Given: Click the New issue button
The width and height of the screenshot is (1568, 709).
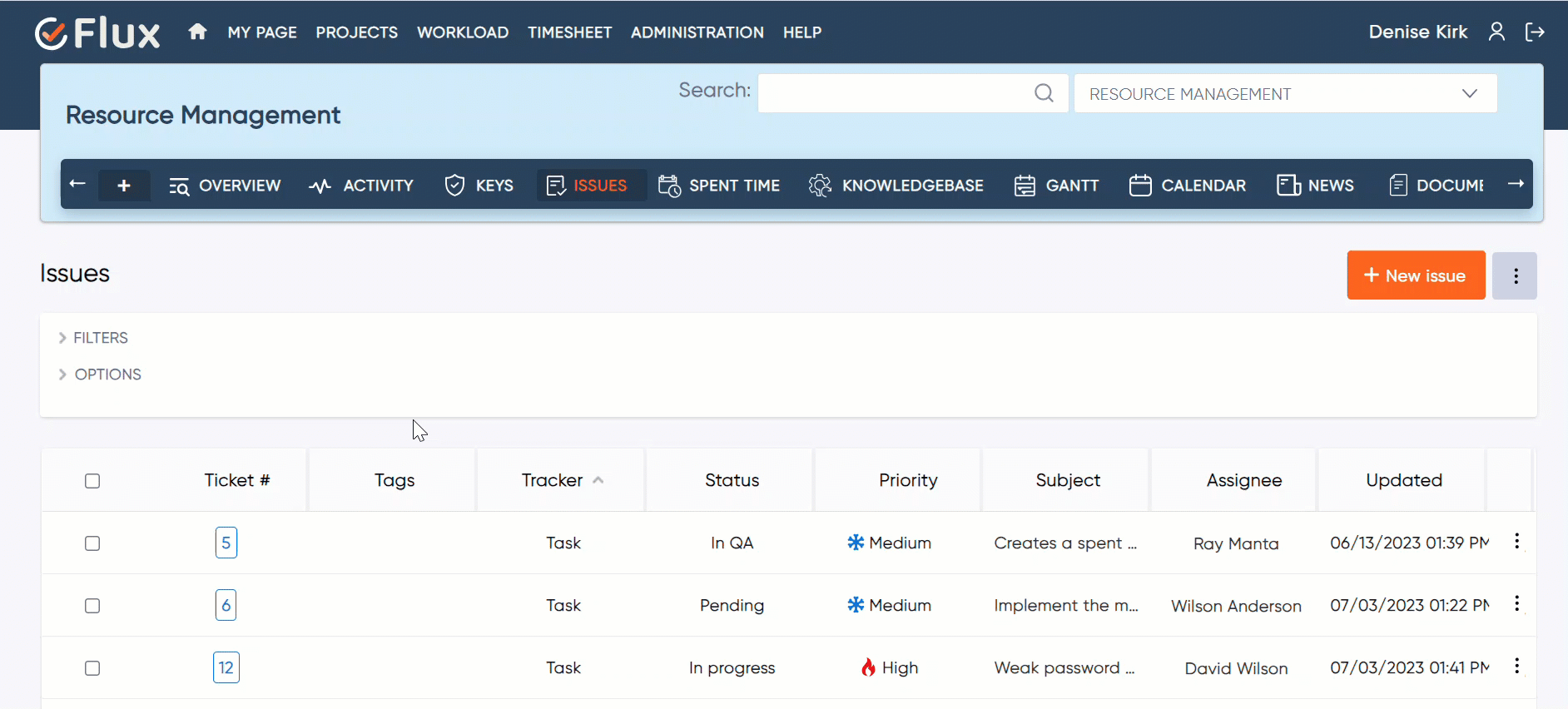Looking at the screenshot, I should 1416,275.
